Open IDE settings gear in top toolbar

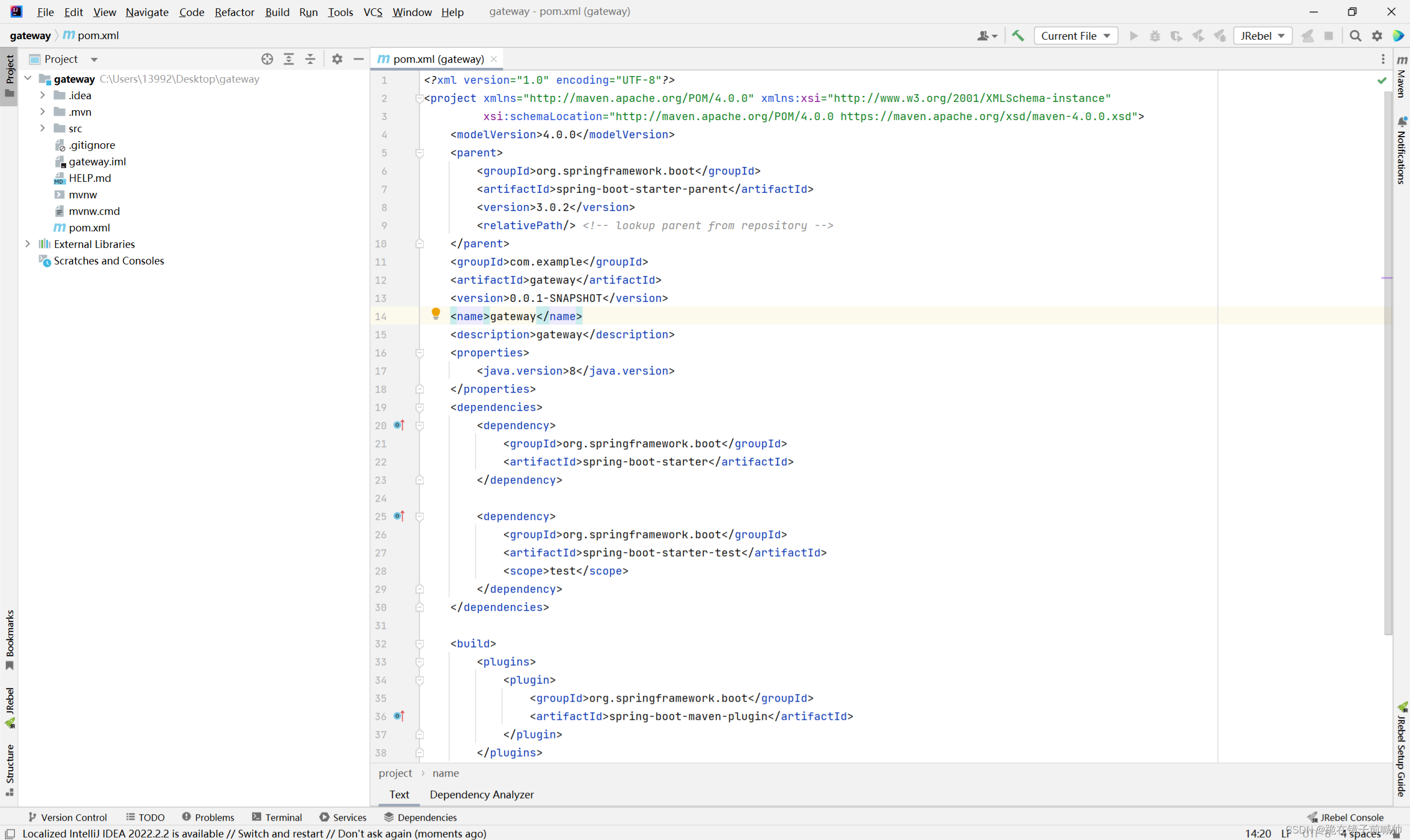click(1376, 36)
